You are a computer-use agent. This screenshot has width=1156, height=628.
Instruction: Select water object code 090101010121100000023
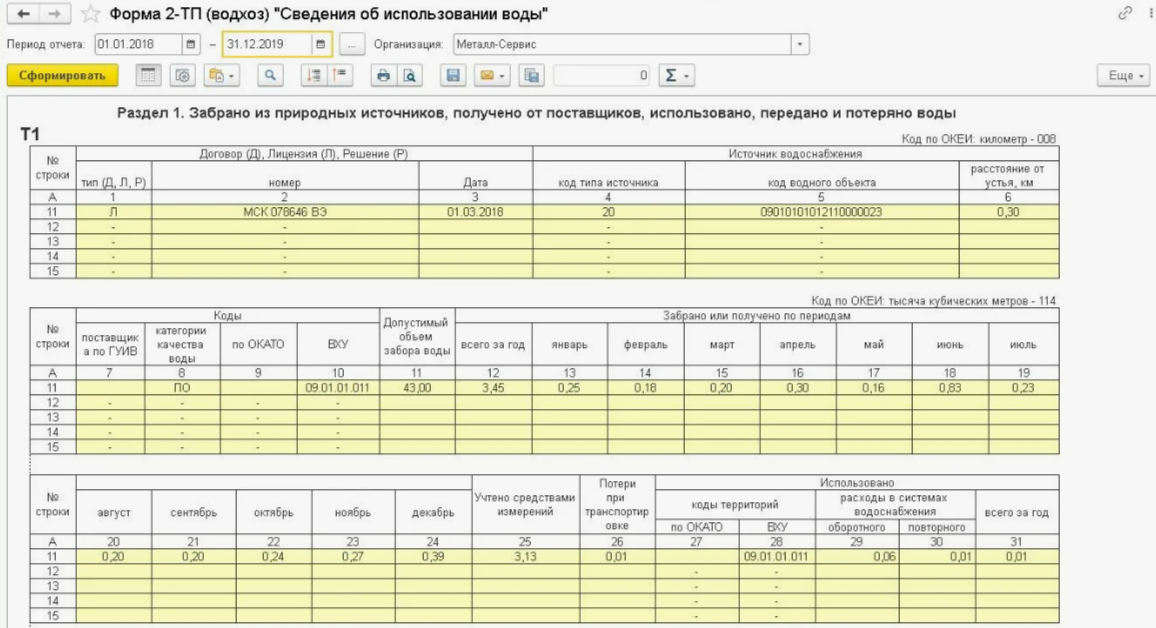coord(821,212)
